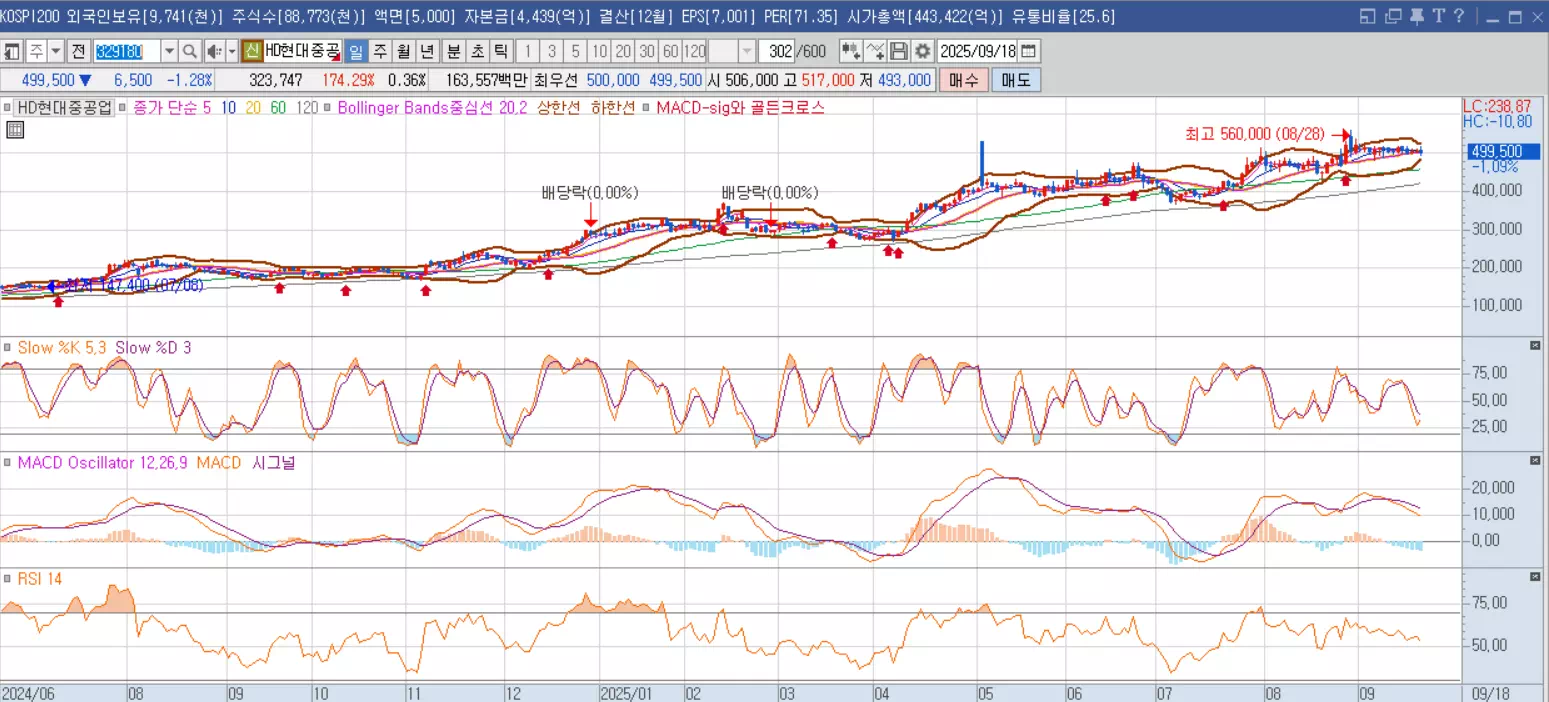The width and height of the screenshot is (1549, 702).
Task: Click the HD현대중공 stock name selector
Action: pyautogui.click(x=301, y=51)
